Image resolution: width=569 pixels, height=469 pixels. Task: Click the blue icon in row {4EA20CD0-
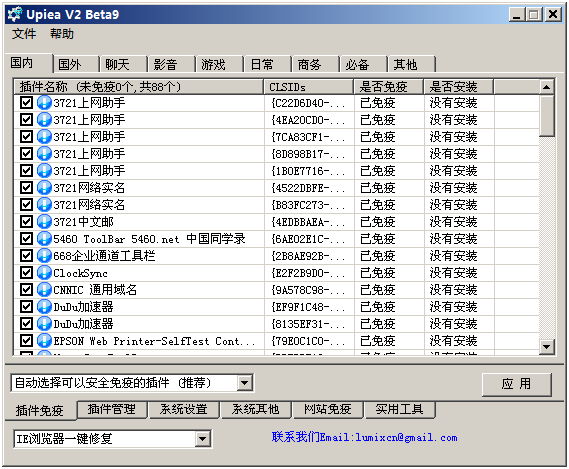(x=44, y=120)
